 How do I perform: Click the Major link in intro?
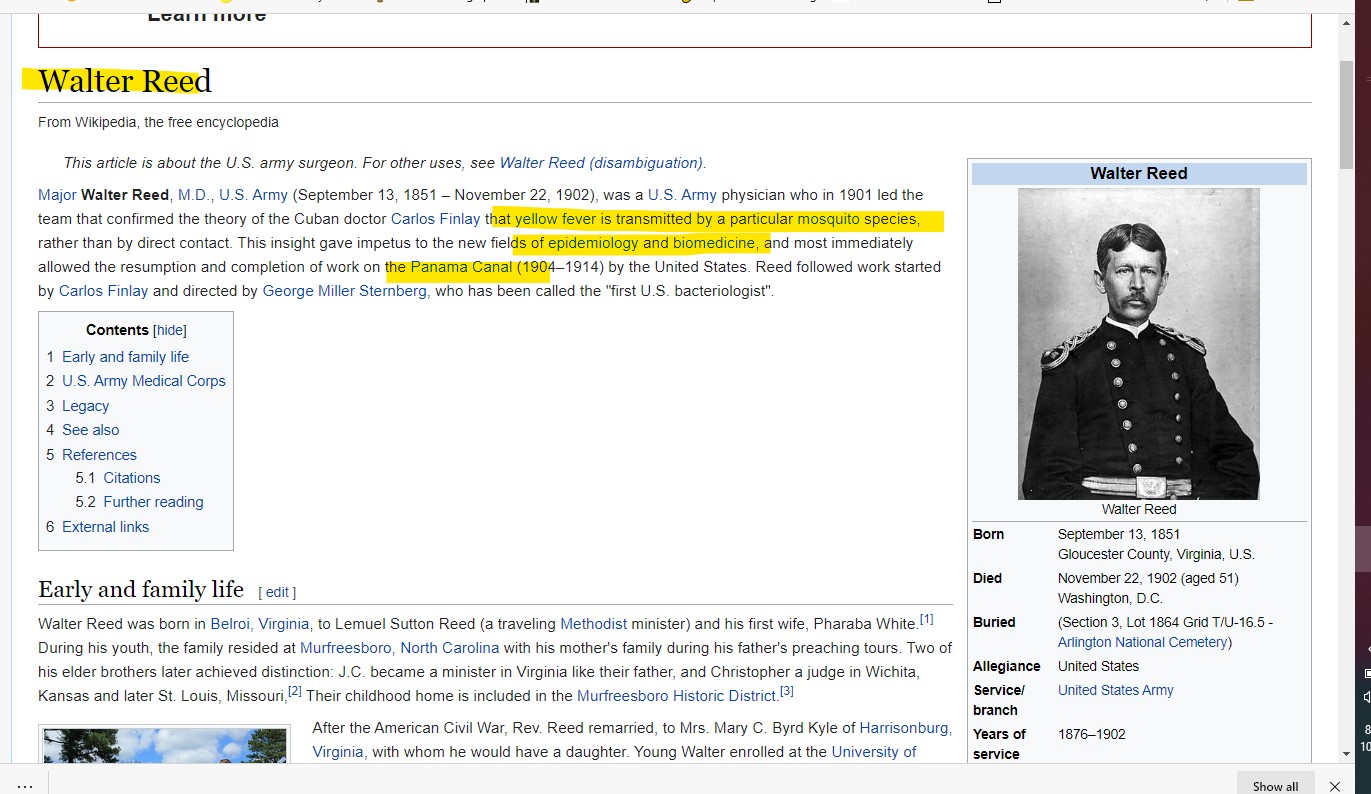pos(57,195)
